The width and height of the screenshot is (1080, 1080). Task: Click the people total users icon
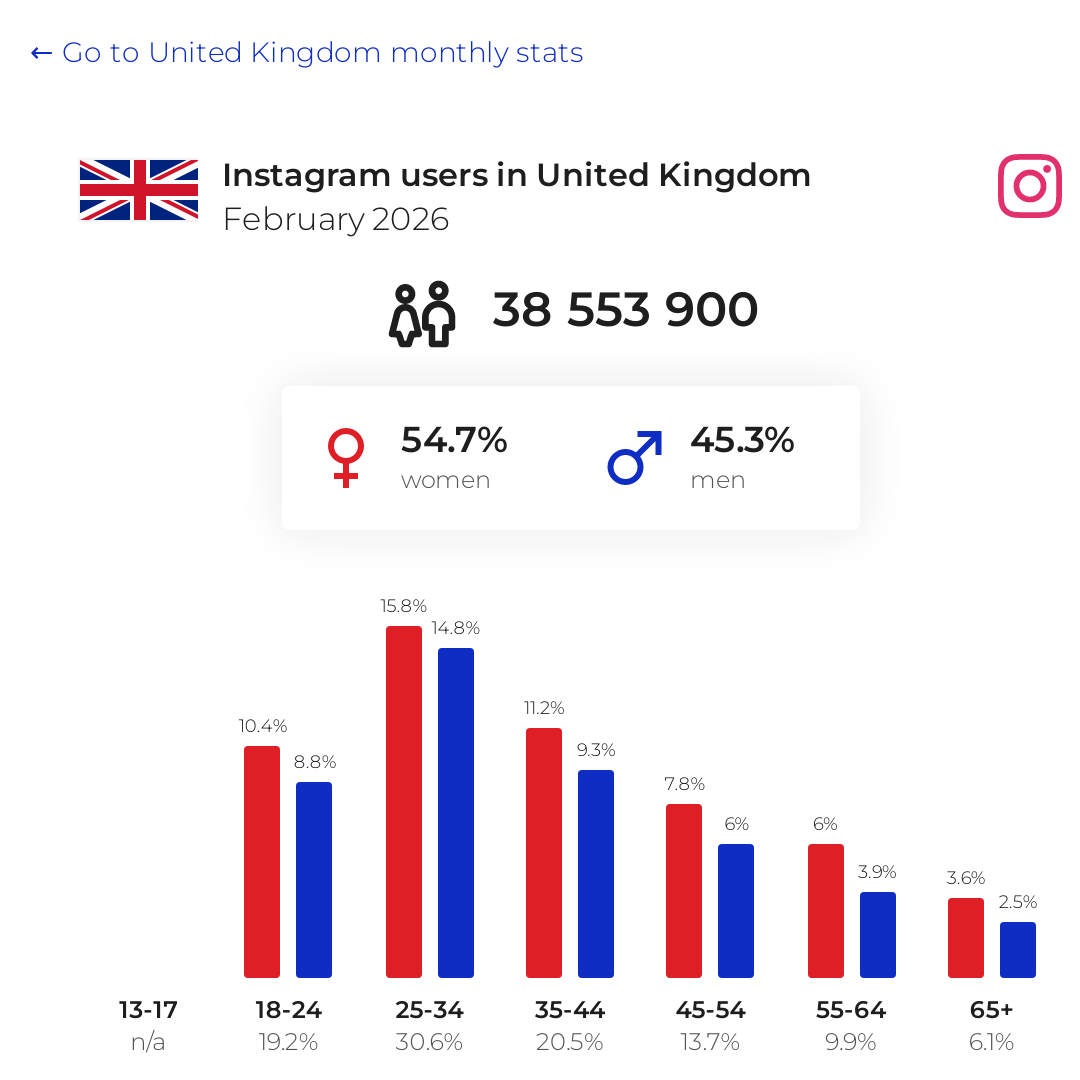422,314
